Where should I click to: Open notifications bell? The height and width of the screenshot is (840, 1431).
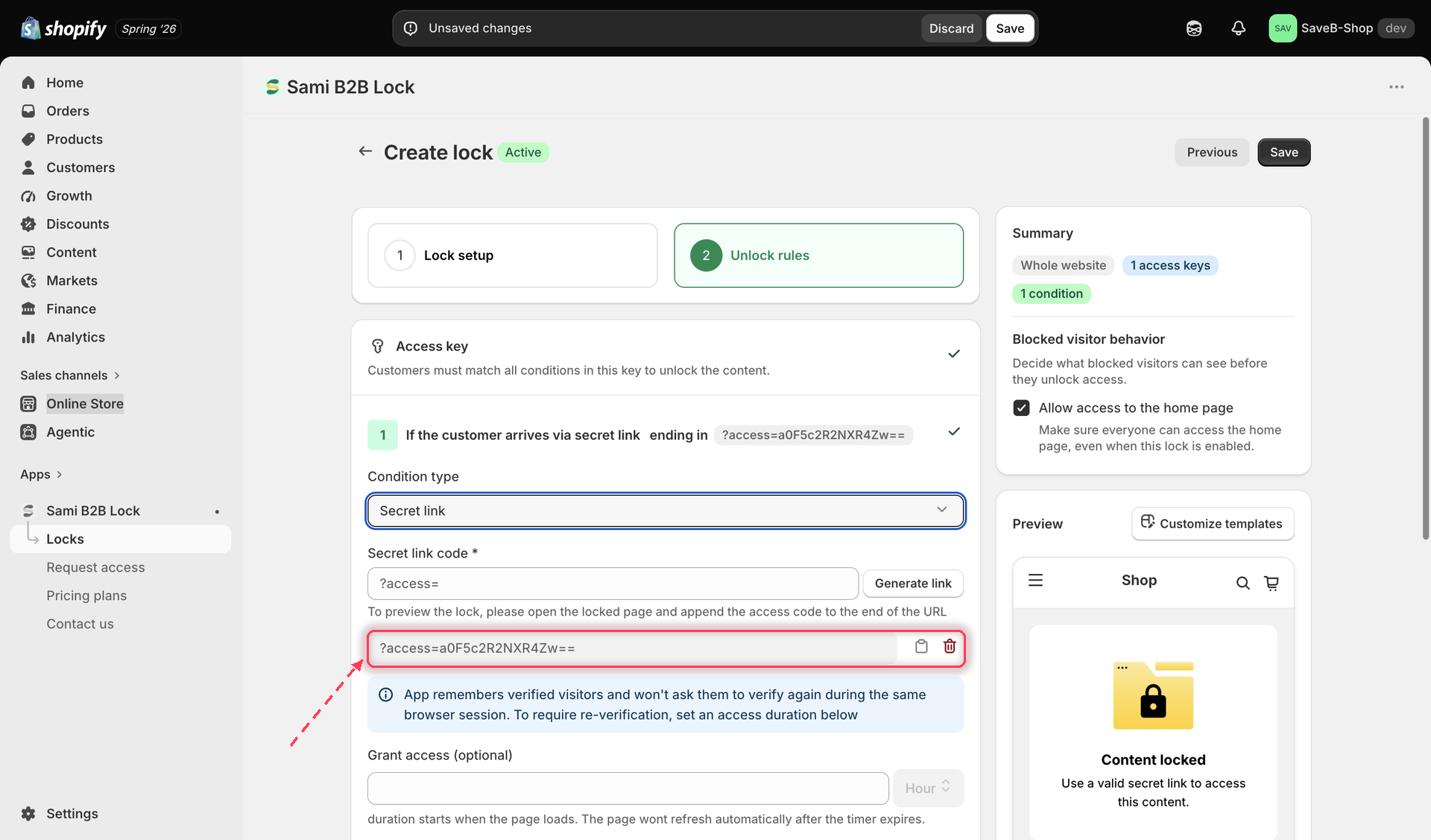coord(1238,28)
